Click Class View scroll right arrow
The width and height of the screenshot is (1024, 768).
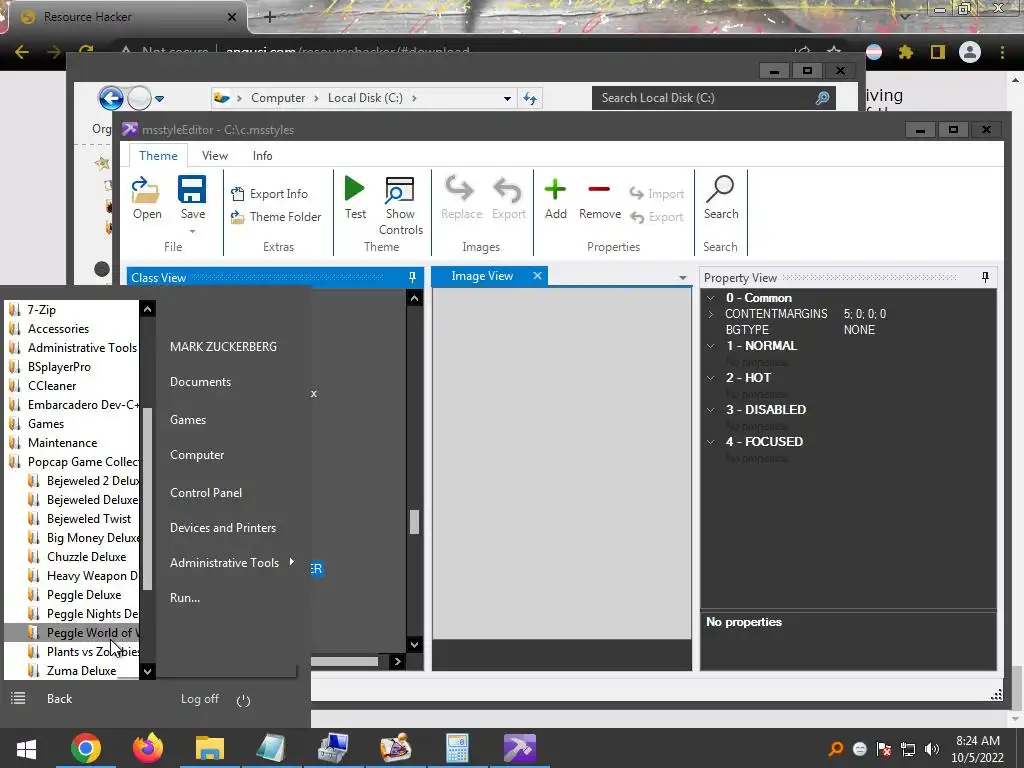397,662
